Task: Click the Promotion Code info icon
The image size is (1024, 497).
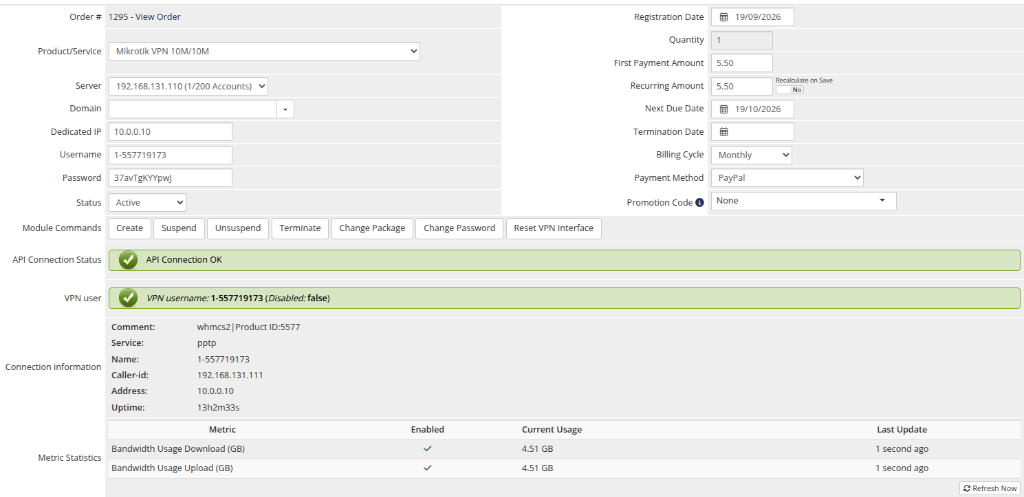Action: click(699, 202)
